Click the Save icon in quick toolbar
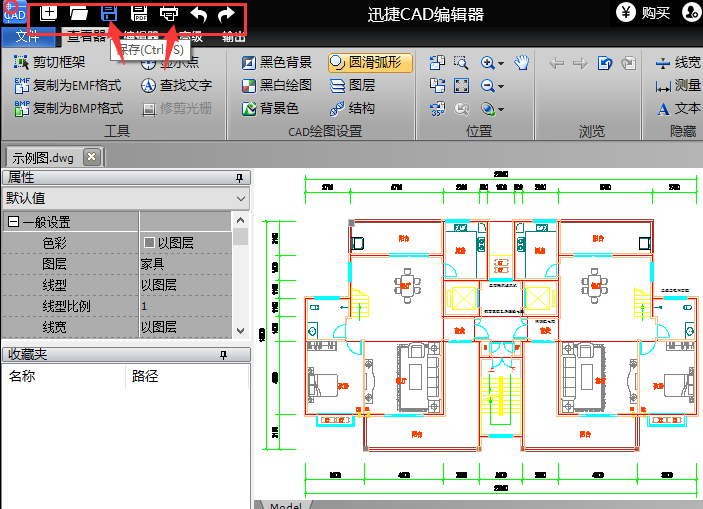 point(109,14)
